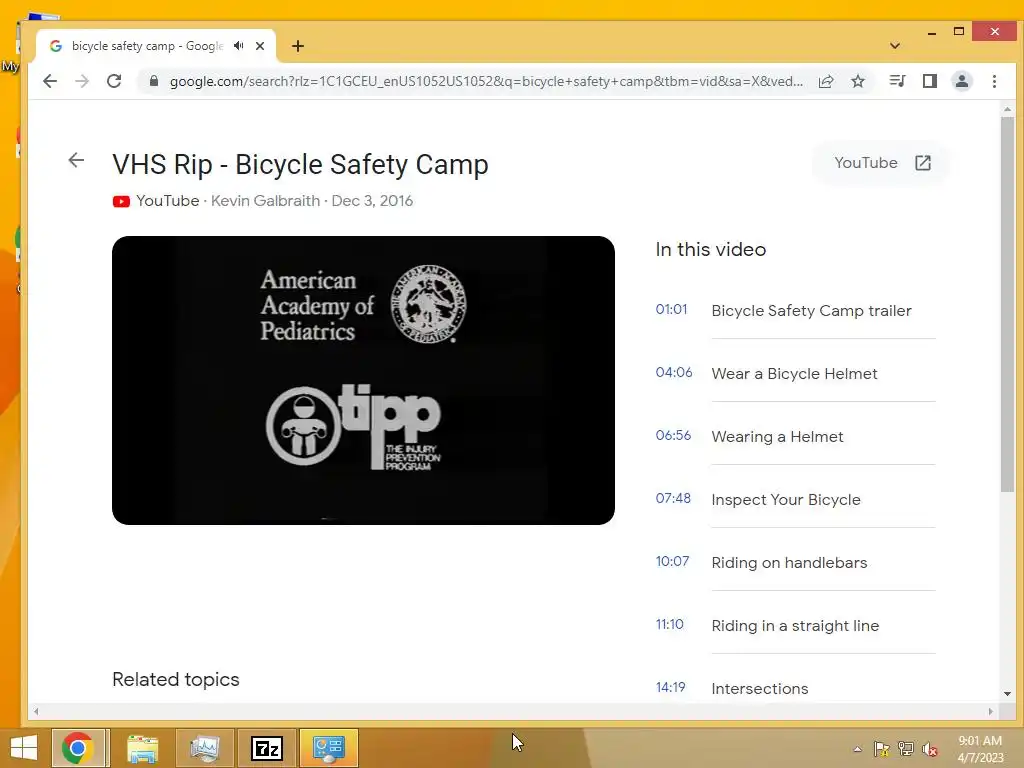Go back with the browser back arrow

point(50,81)
